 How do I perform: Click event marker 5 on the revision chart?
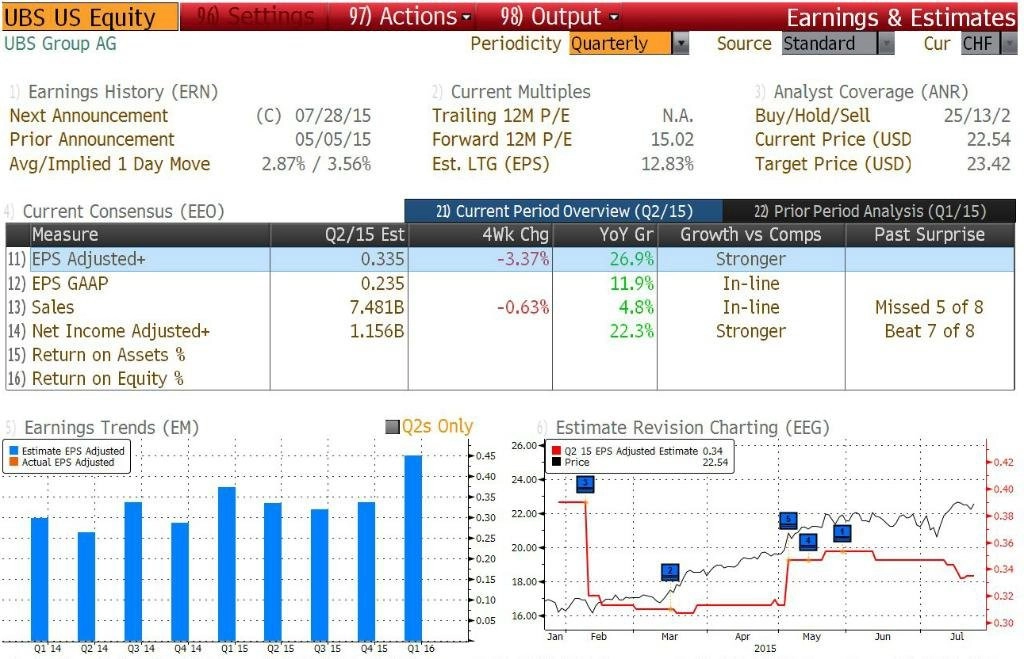(x=788, y=521)
